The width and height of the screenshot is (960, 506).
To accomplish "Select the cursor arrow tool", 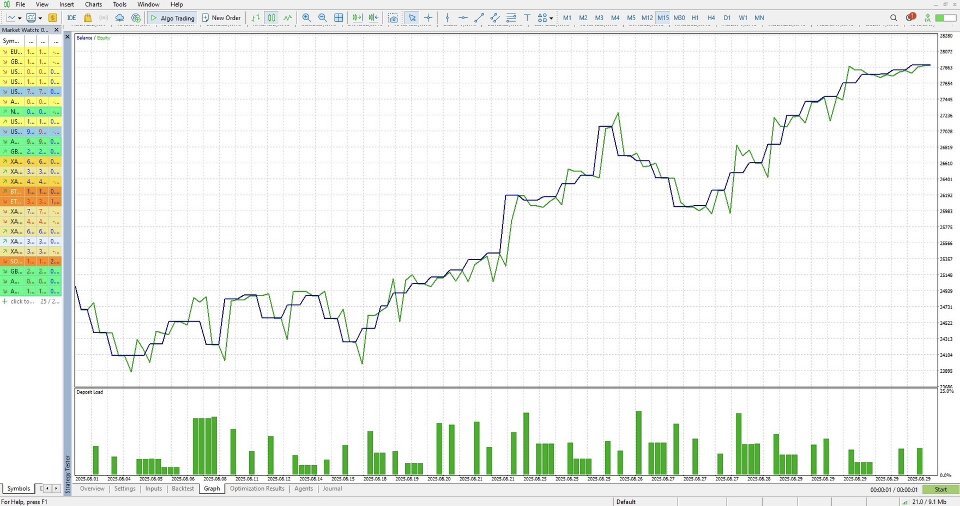I will point(412,18).
